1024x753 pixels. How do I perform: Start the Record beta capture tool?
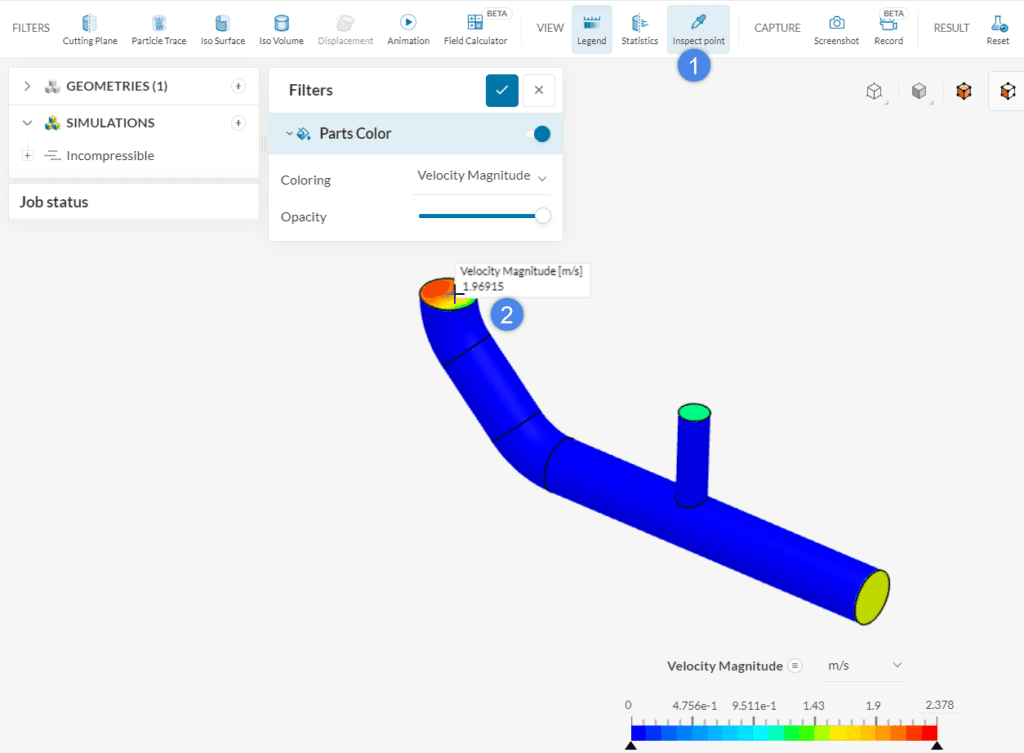pos(888,27)
